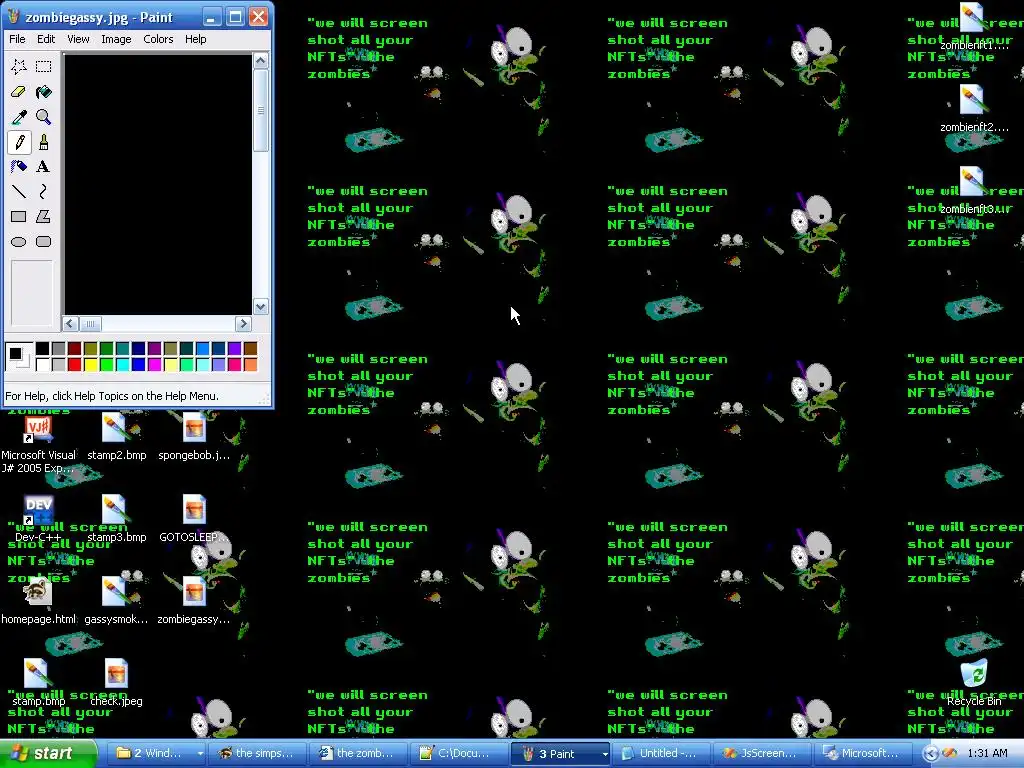Select the Magnifier tool

pos(43,117)
